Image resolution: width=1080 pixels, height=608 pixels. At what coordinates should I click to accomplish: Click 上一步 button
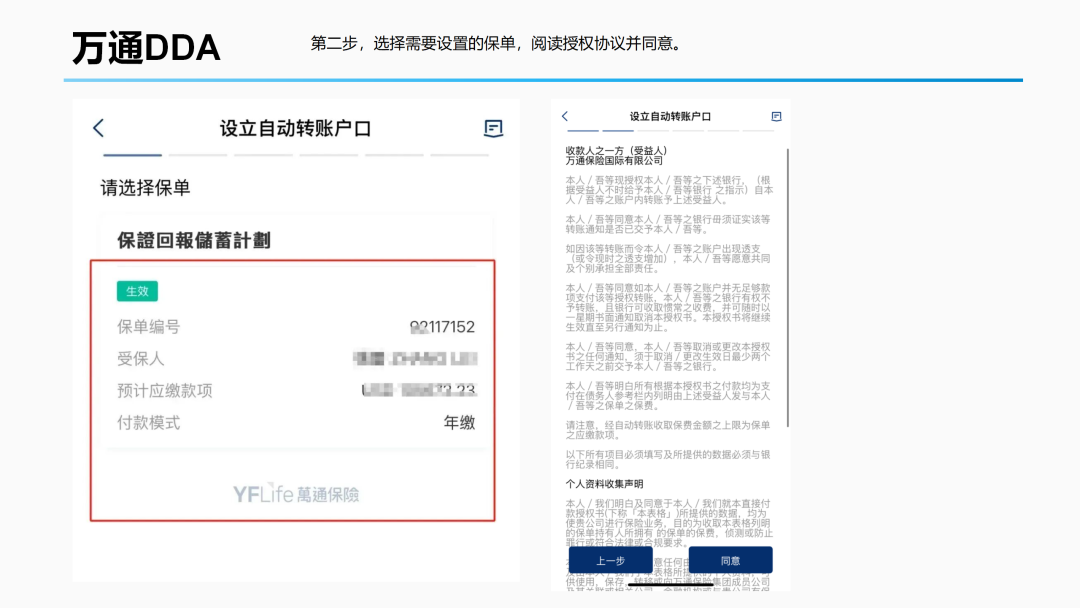[610, 560]
